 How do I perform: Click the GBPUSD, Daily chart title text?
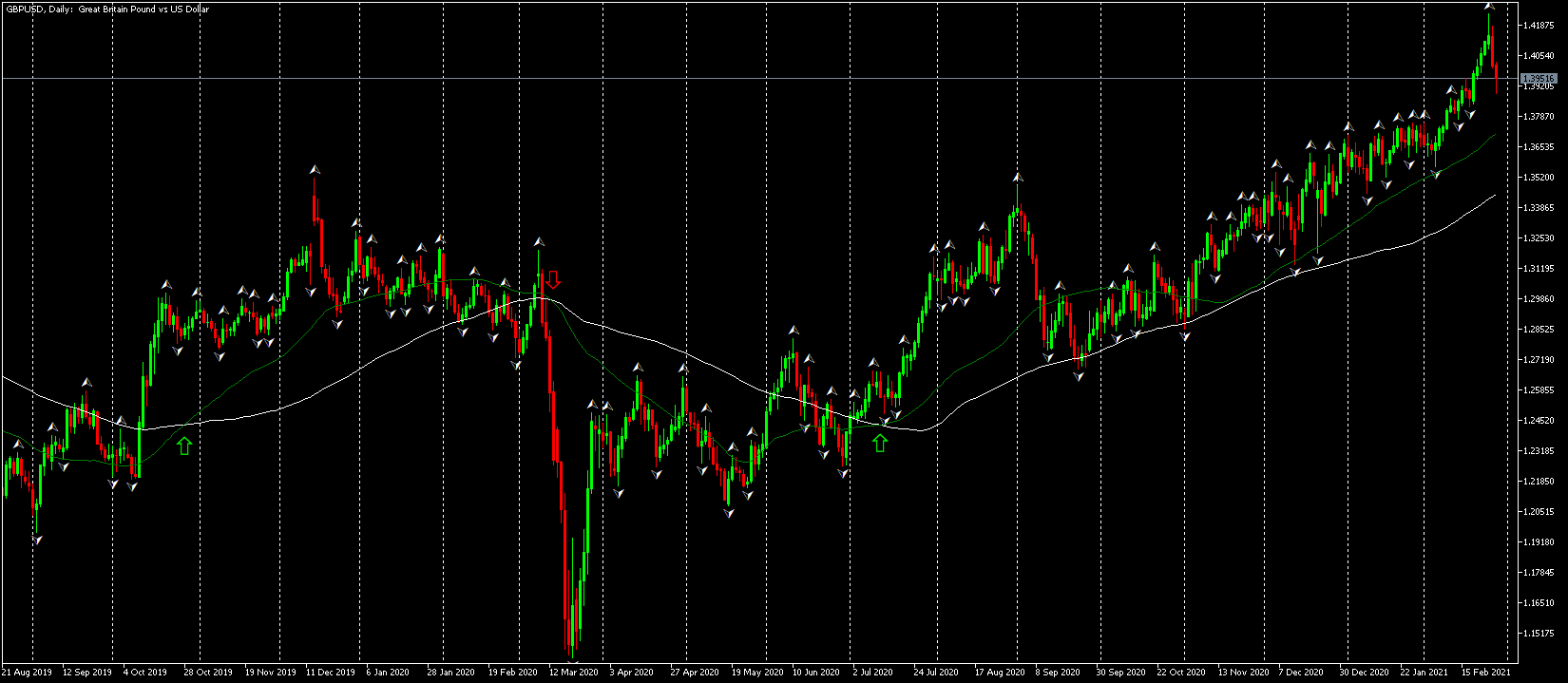106,9
